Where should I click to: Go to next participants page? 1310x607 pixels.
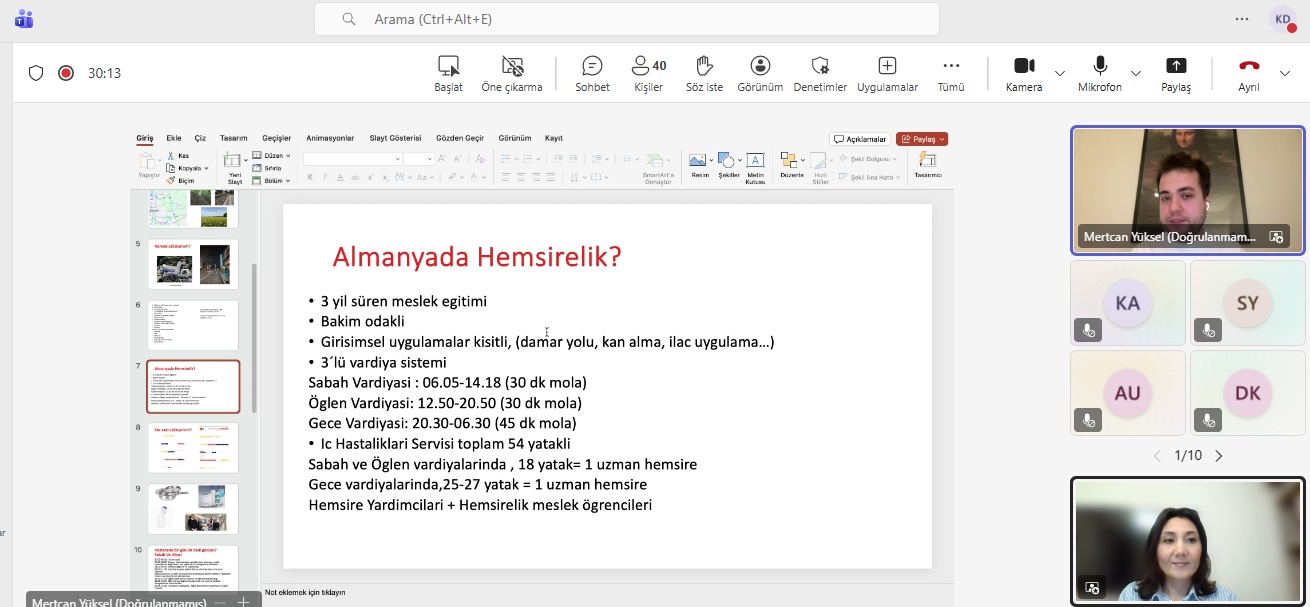point(1219,456)
